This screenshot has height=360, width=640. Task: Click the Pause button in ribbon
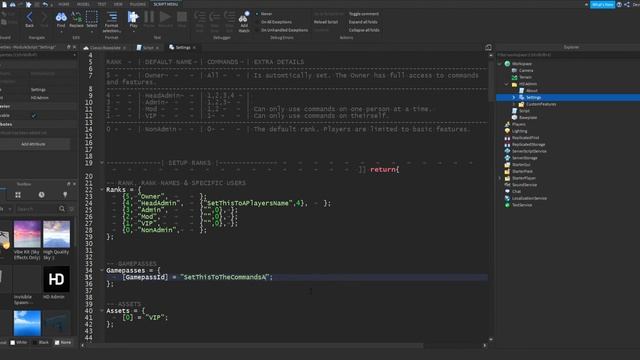(149, 17)
